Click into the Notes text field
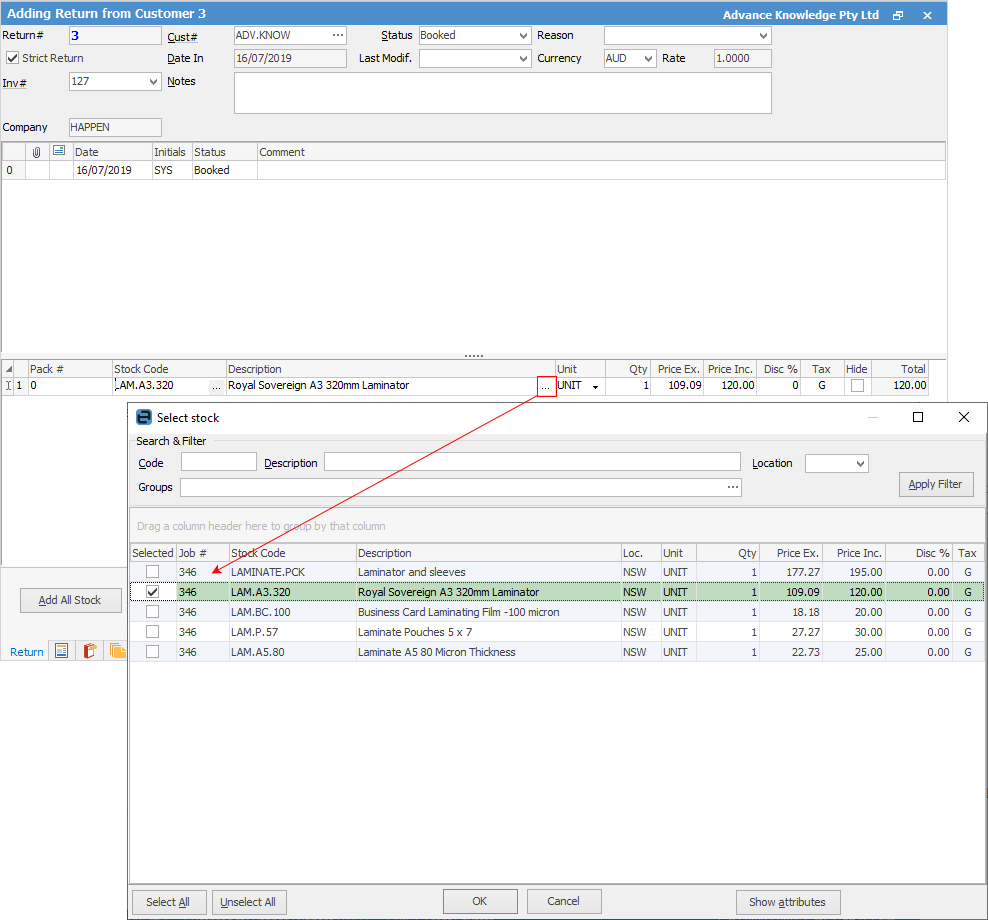988x920 pixels. point(502,93)
